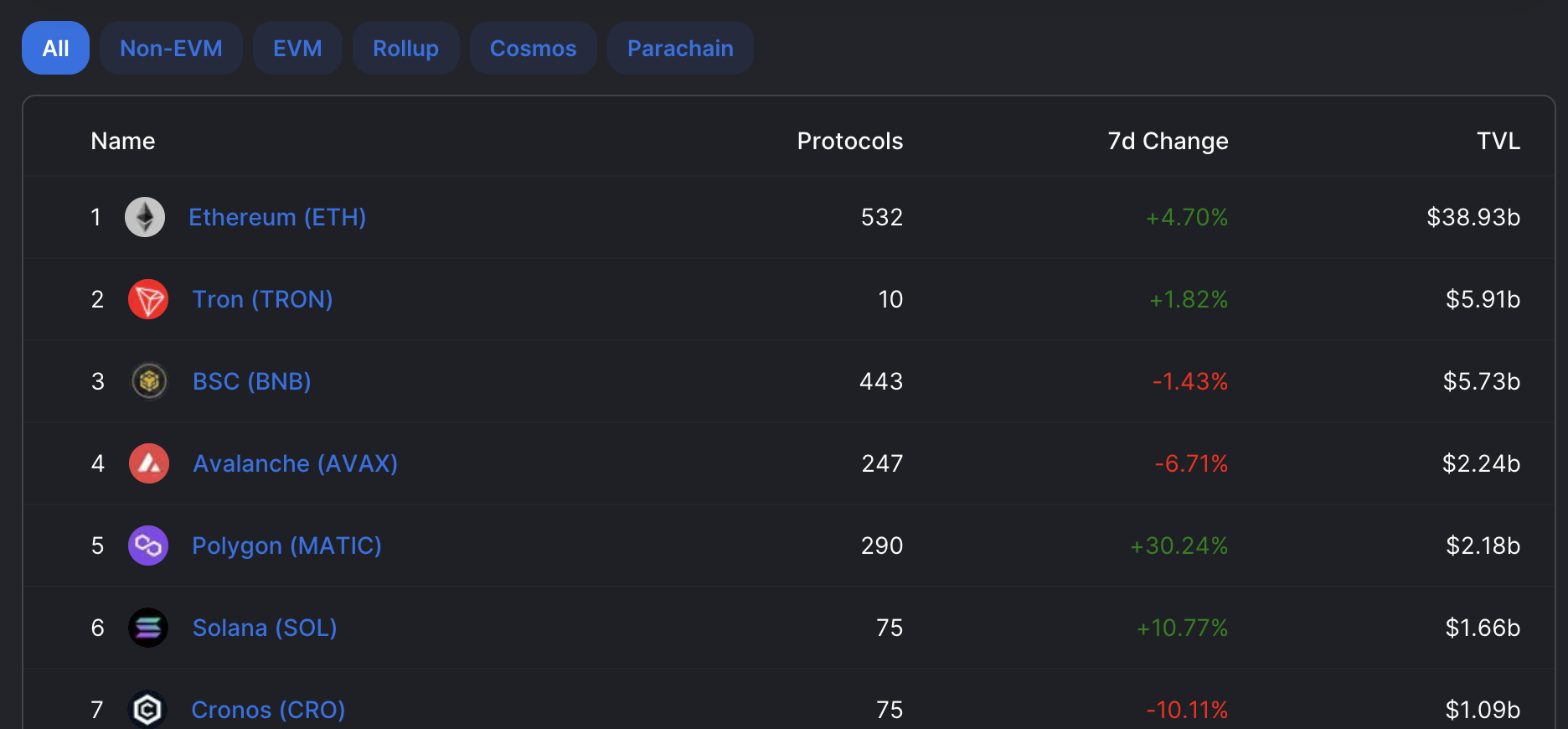Click the Solana logo icon
1568x729 pixels.
pyautogui.click(x=148, y=628)
